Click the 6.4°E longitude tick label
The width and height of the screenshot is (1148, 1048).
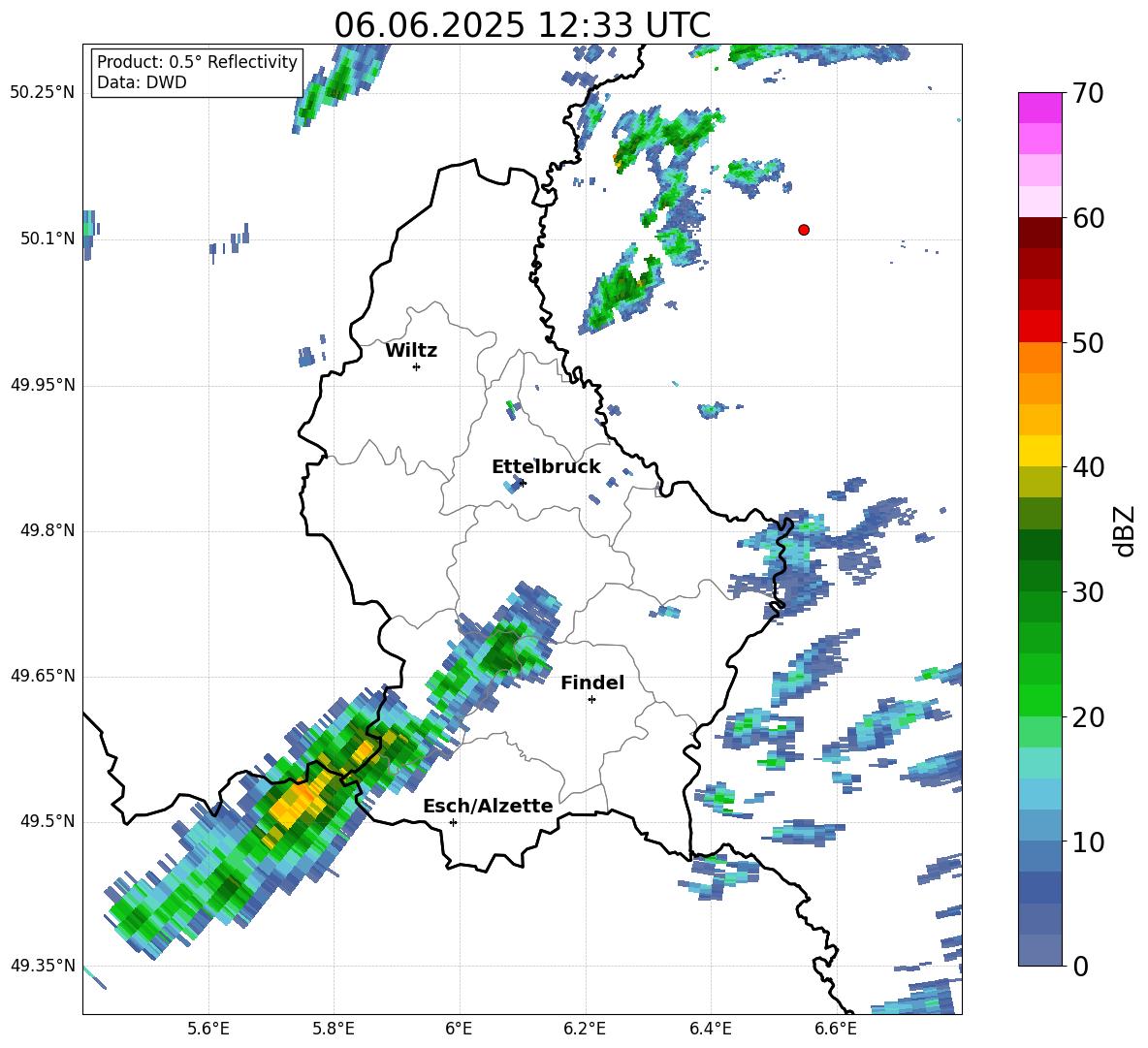point(710,1029)
